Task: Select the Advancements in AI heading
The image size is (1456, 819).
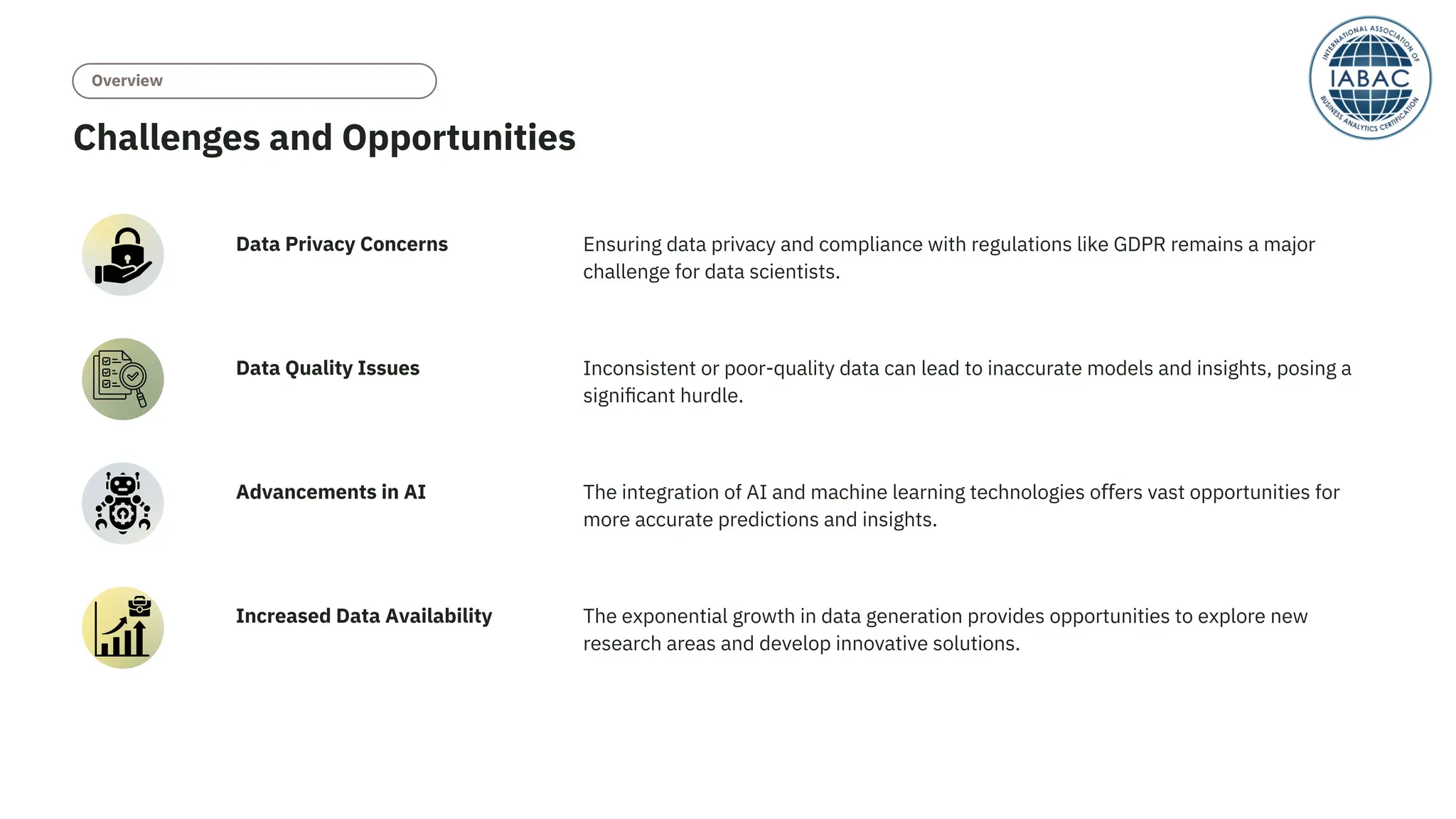Action: point(331,492)
